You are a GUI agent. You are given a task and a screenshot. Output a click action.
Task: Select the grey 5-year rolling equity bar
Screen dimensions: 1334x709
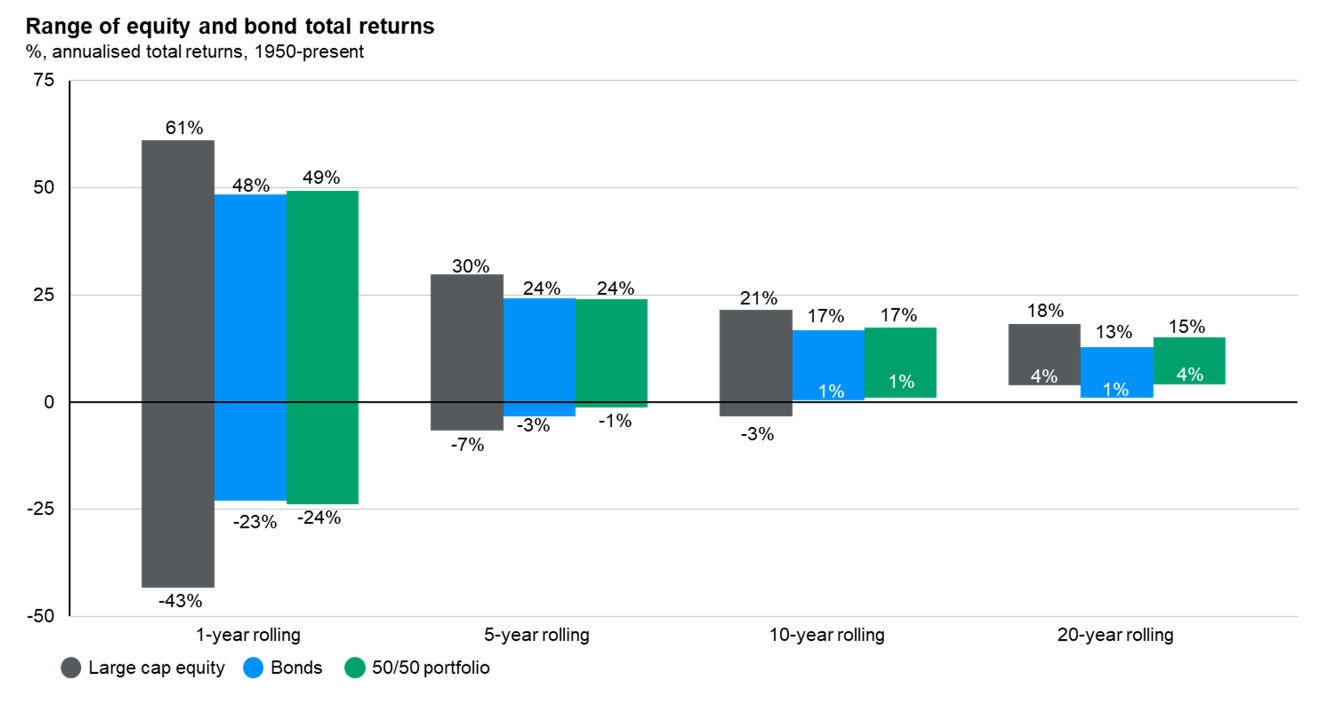(467, 352)
